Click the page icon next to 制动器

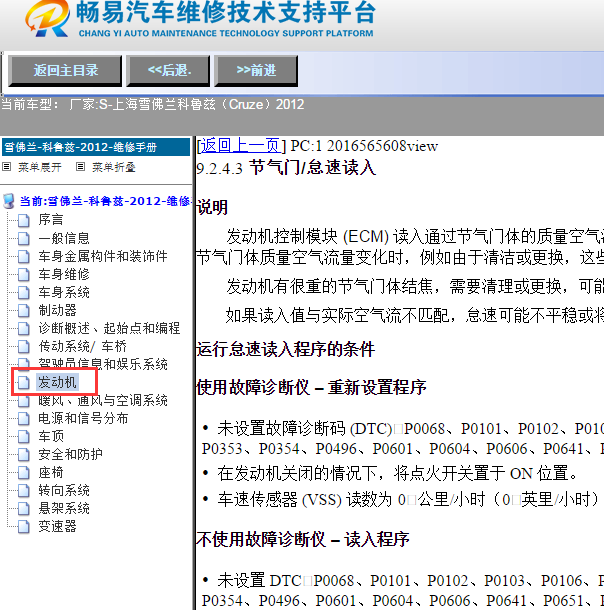pos(24,310)
